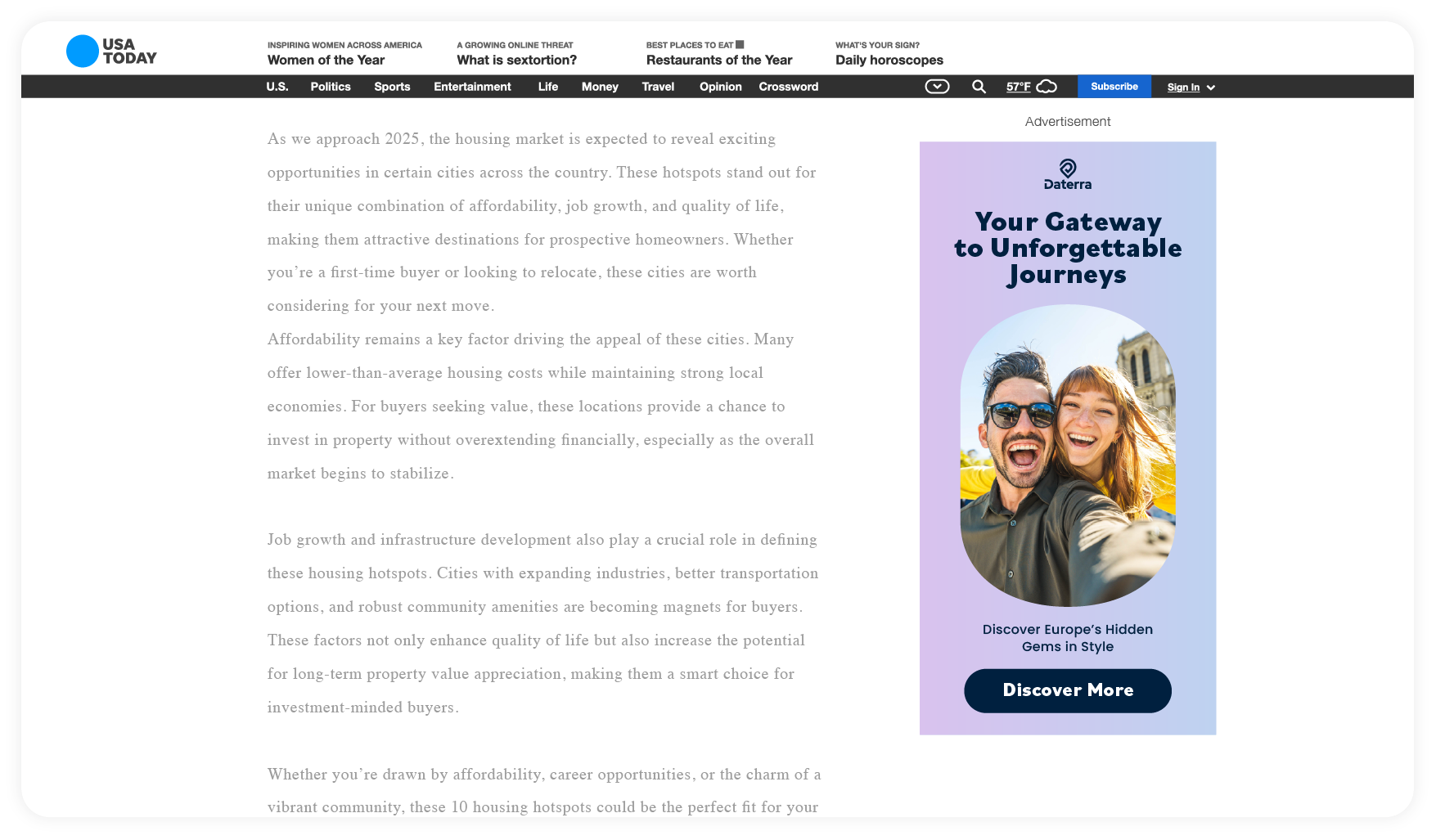Expand the more-sections dropdown oval icon
This screenshot has height=840, width=1436.
(937, 87)
